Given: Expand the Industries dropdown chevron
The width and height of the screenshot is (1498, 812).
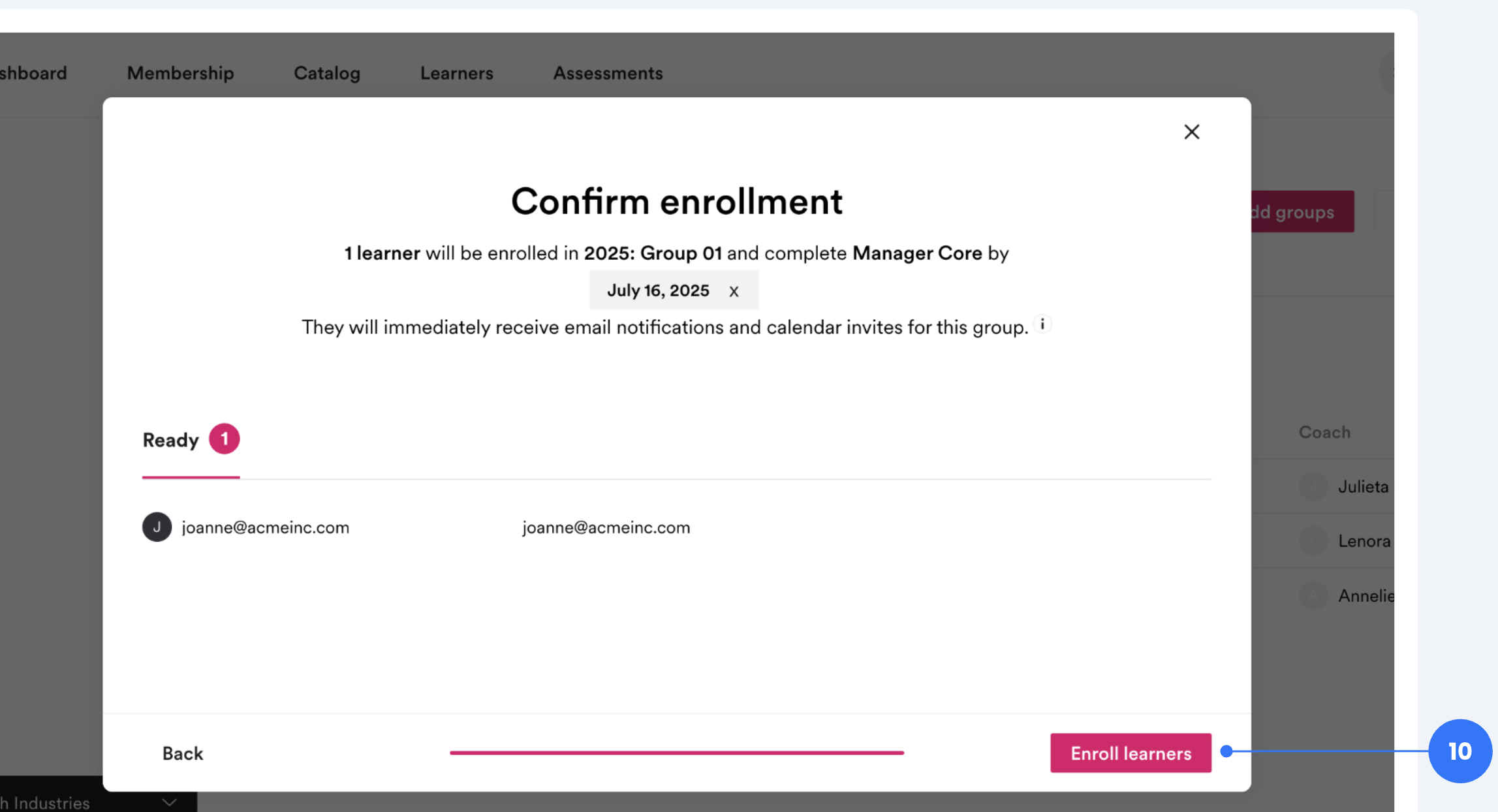Looking at the screenshot, I should (170, 802).
